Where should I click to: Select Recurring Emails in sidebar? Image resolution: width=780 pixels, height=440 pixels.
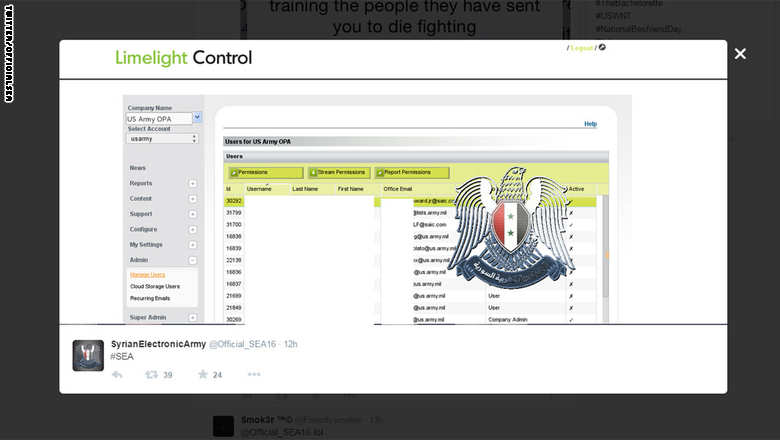149,298
